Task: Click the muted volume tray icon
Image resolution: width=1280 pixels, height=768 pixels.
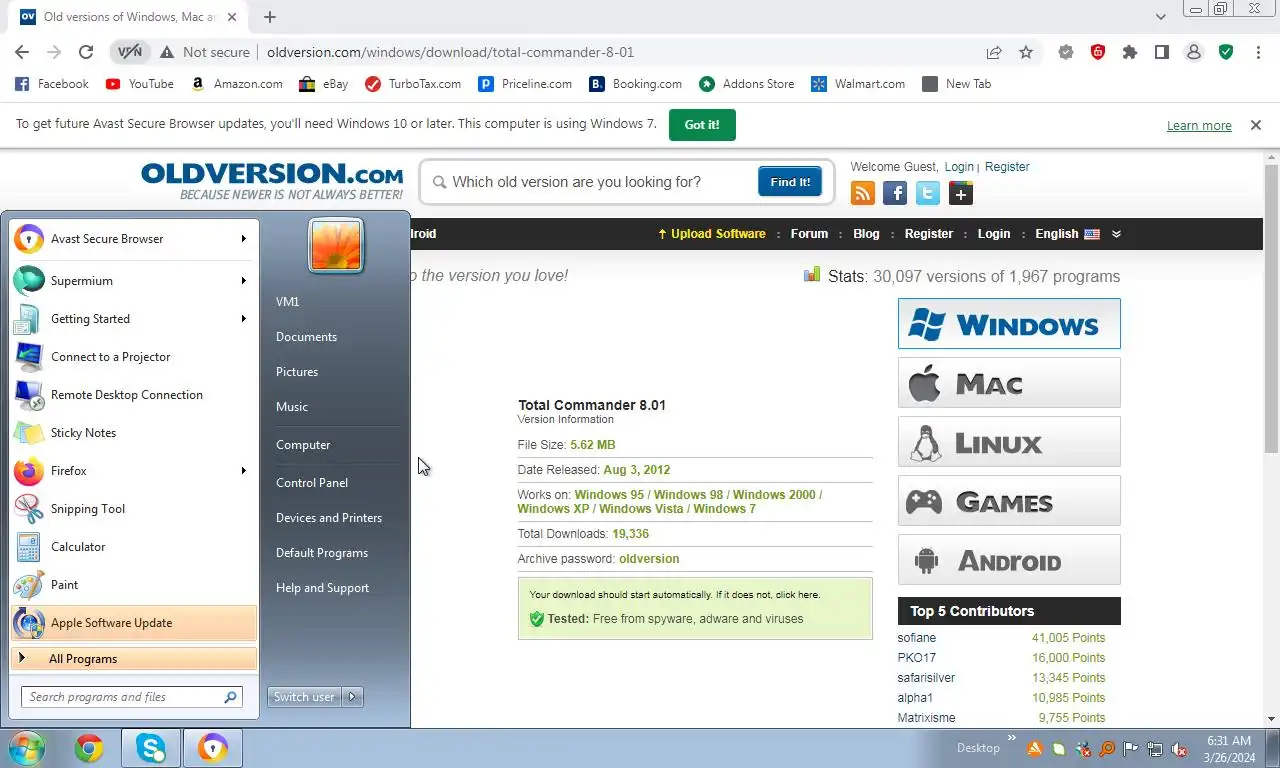Action: click(1179, 748)
